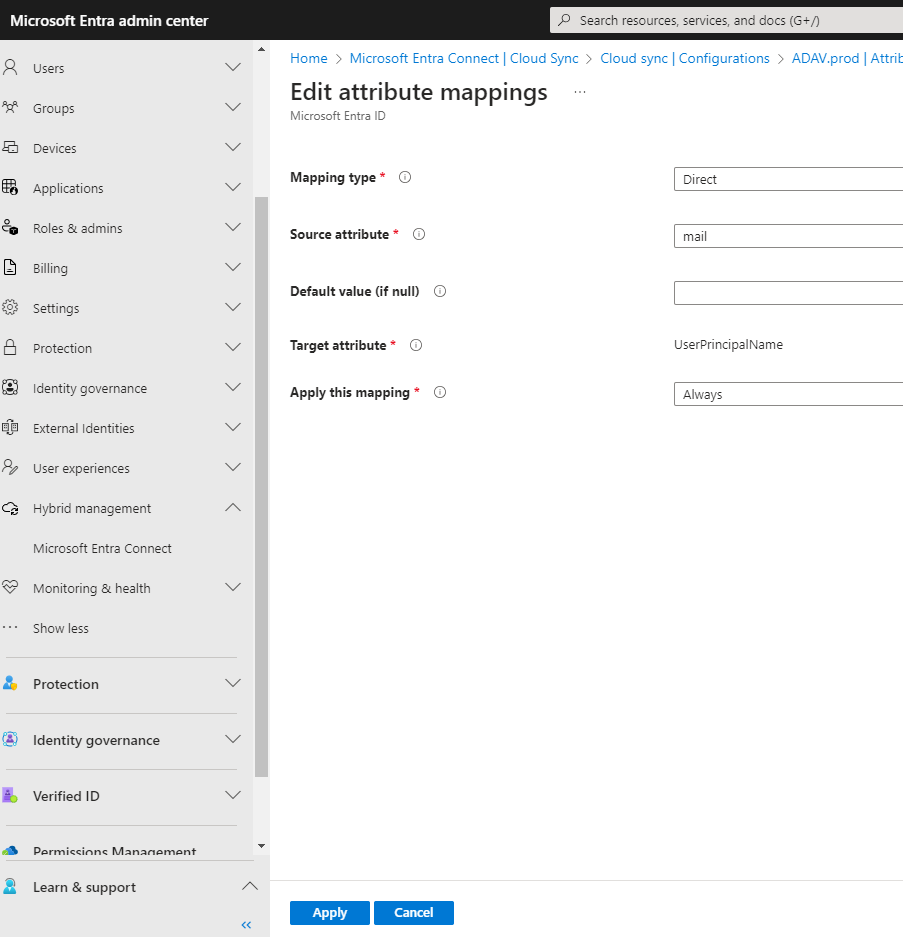Open the Apply this mapping dropdown
Screen dimensions: 903x937
coord(788,394)
